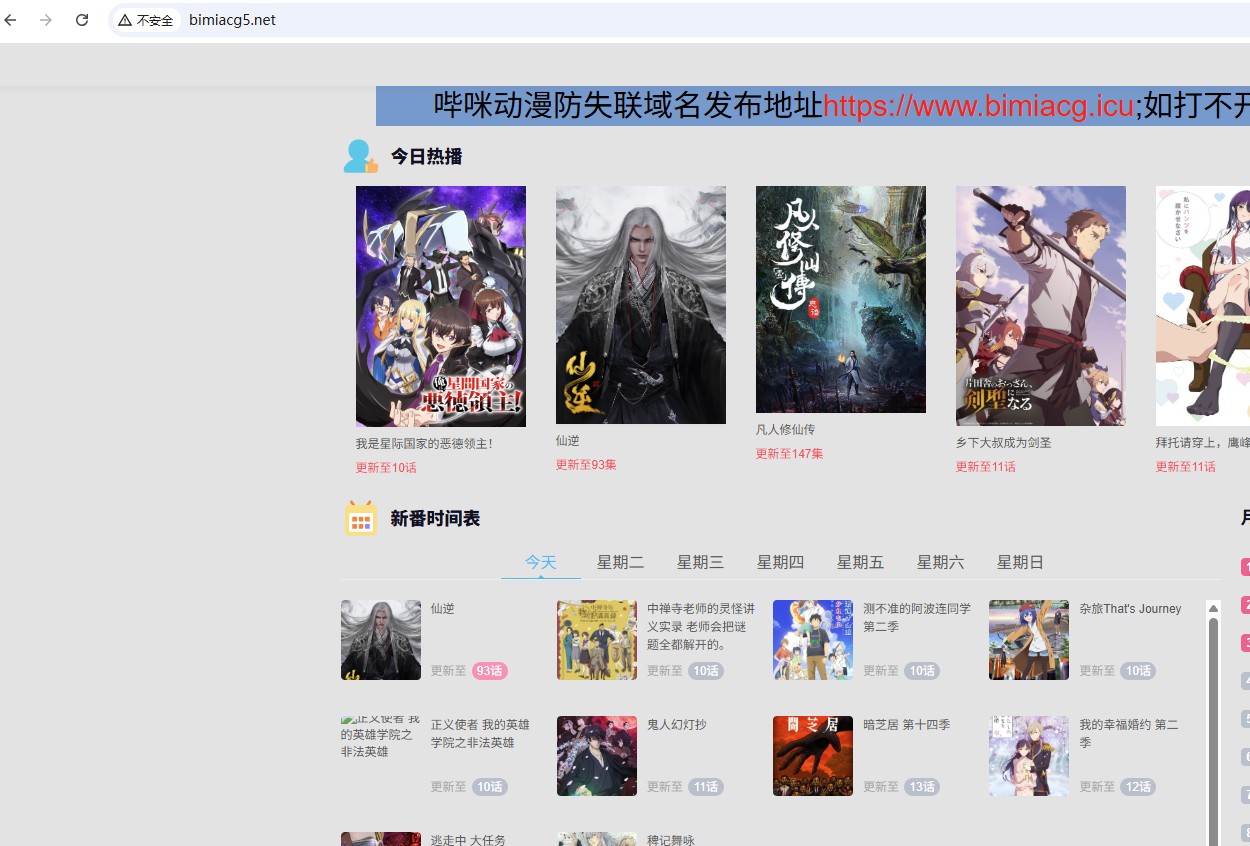The image size is (1250, 846).
Task: Click the schedule list scrollbar up arrow
Action: [1214, 608]
